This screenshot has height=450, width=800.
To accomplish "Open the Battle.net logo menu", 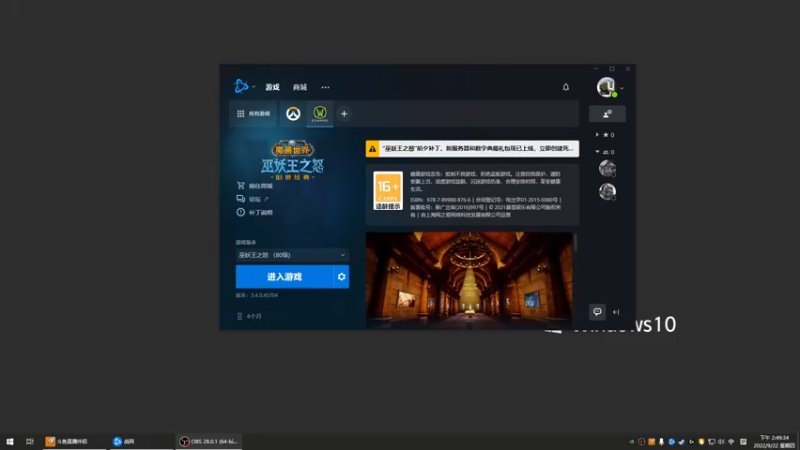I will pyautogui.click(x=241, y=87).
